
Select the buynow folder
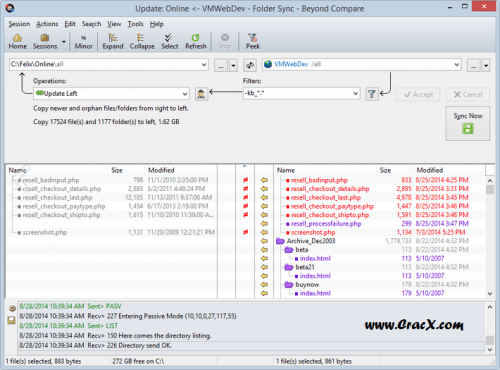click(x=307, y=285)
